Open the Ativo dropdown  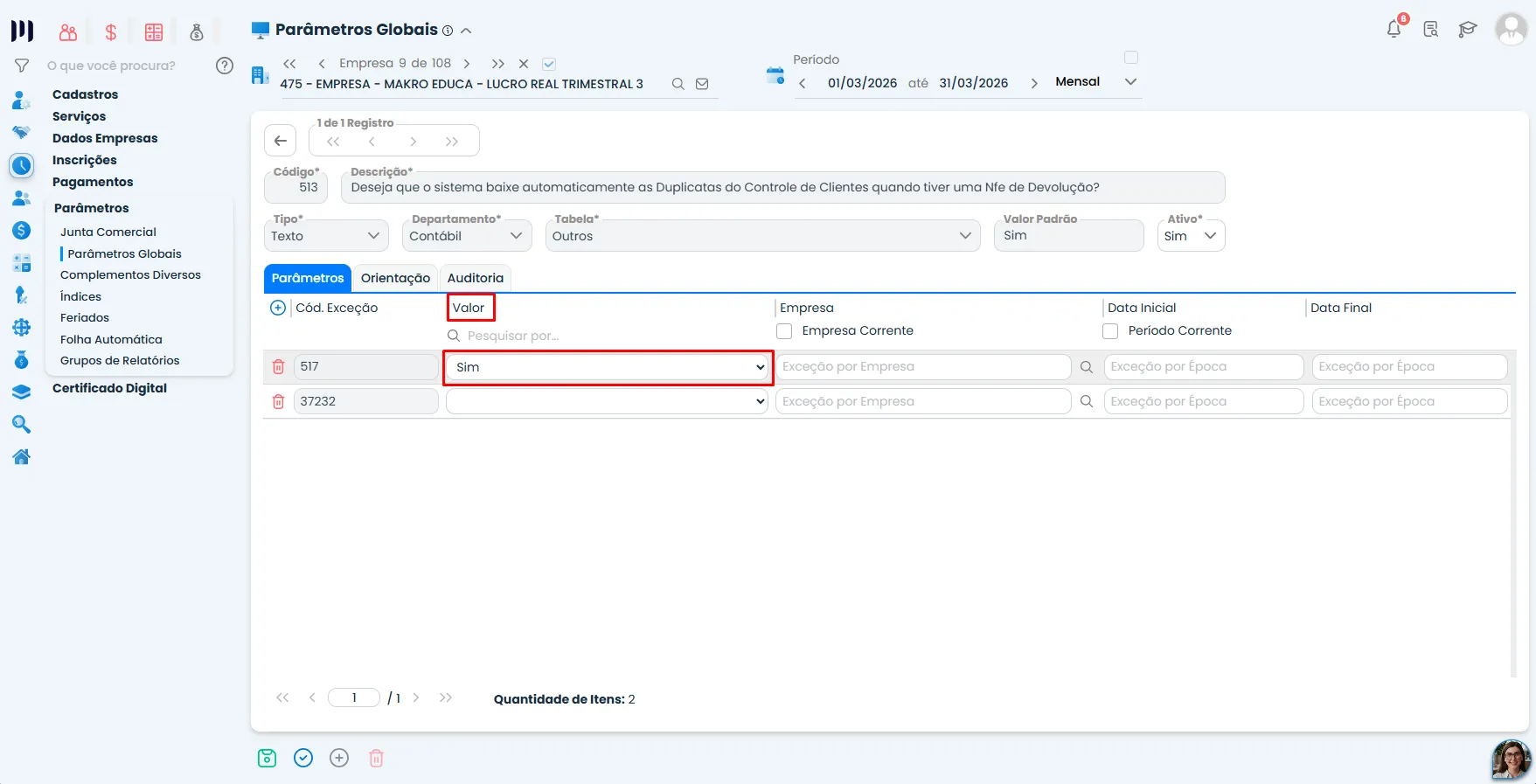pos(1192,235)
